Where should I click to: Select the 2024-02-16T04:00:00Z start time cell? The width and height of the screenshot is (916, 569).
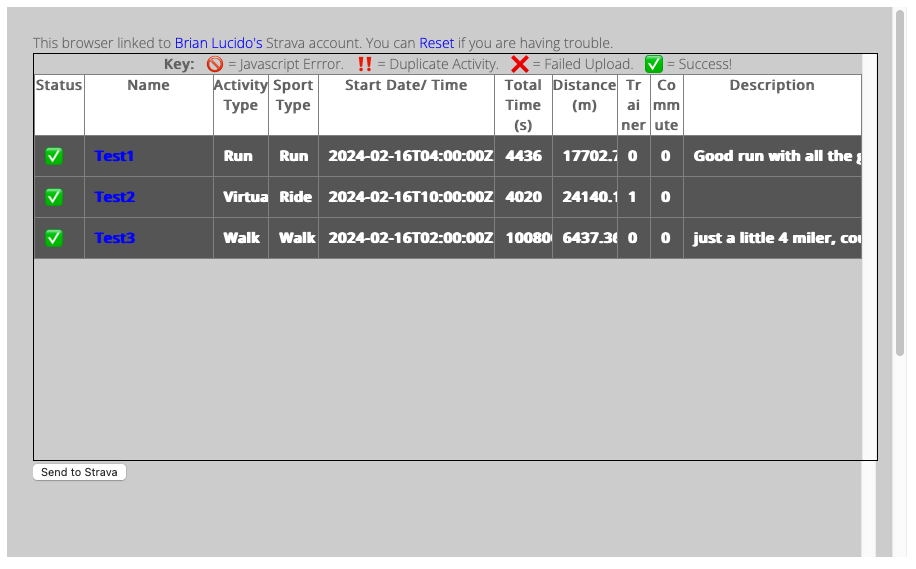point(407,156)
